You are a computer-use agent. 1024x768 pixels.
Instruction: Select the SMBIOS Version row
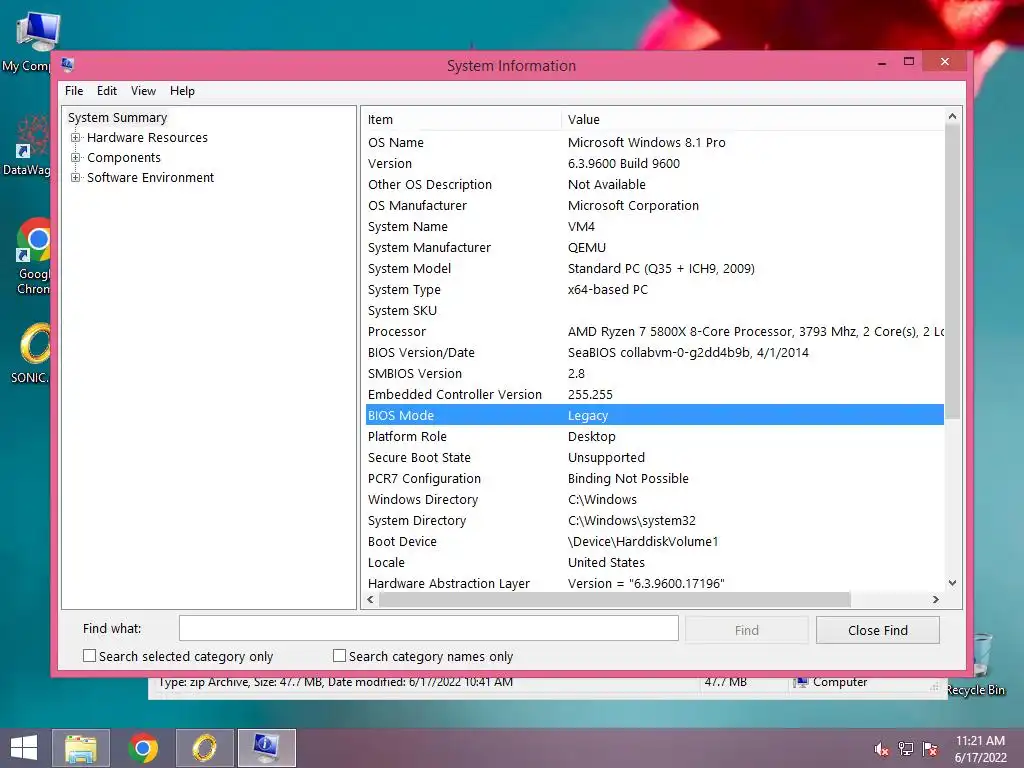point(654,374)
